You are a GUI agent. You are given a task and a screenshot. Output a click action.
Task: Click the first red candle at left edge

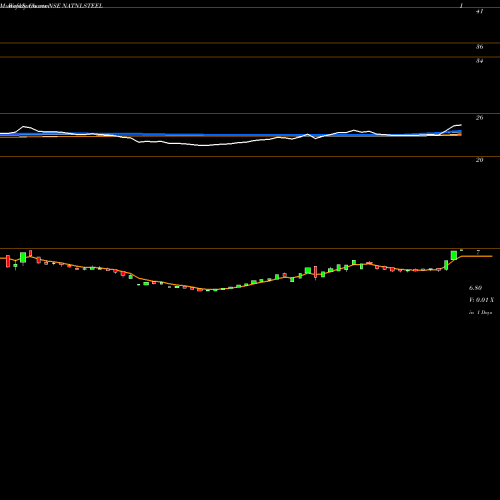(x=8, y=261)
